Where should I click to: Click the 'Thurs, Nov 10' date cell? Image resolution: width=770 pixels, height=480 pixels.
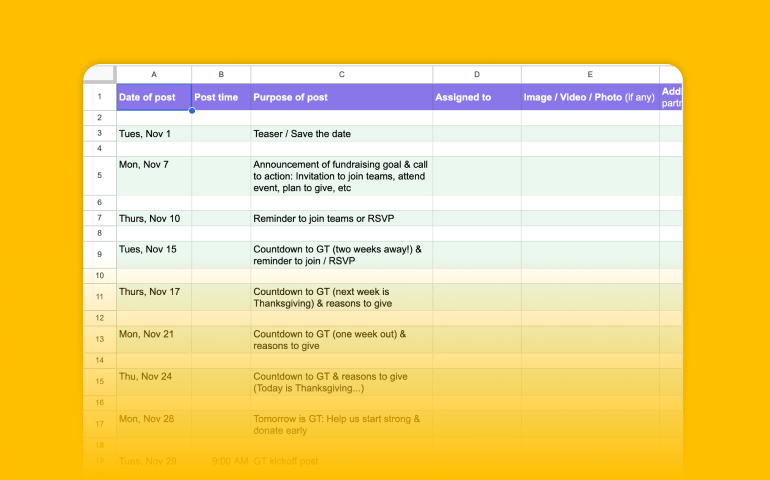tap(154, 218)
